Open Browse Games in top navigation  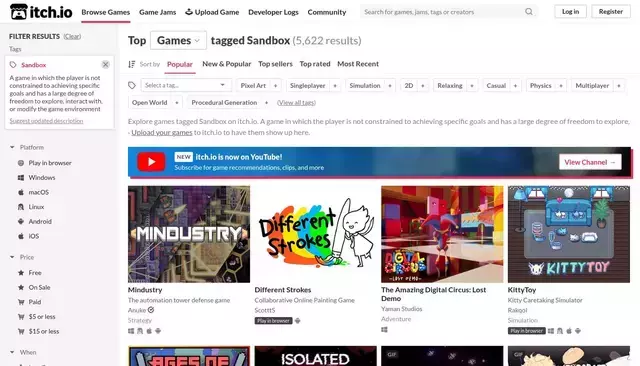[106, 12]
